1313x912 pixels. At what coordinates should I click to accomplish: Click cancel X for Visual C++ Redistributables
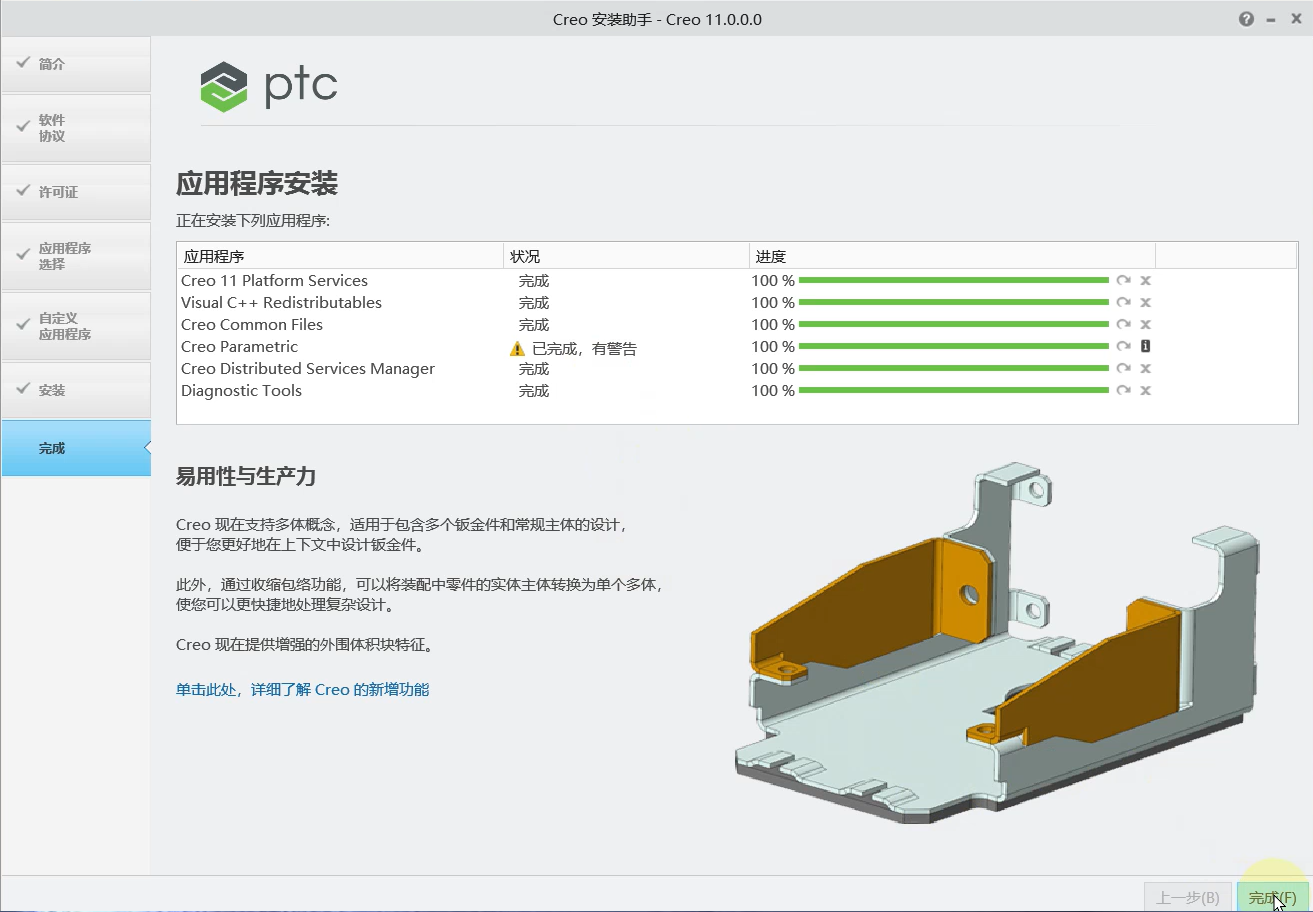click(x=1146, y=303)
